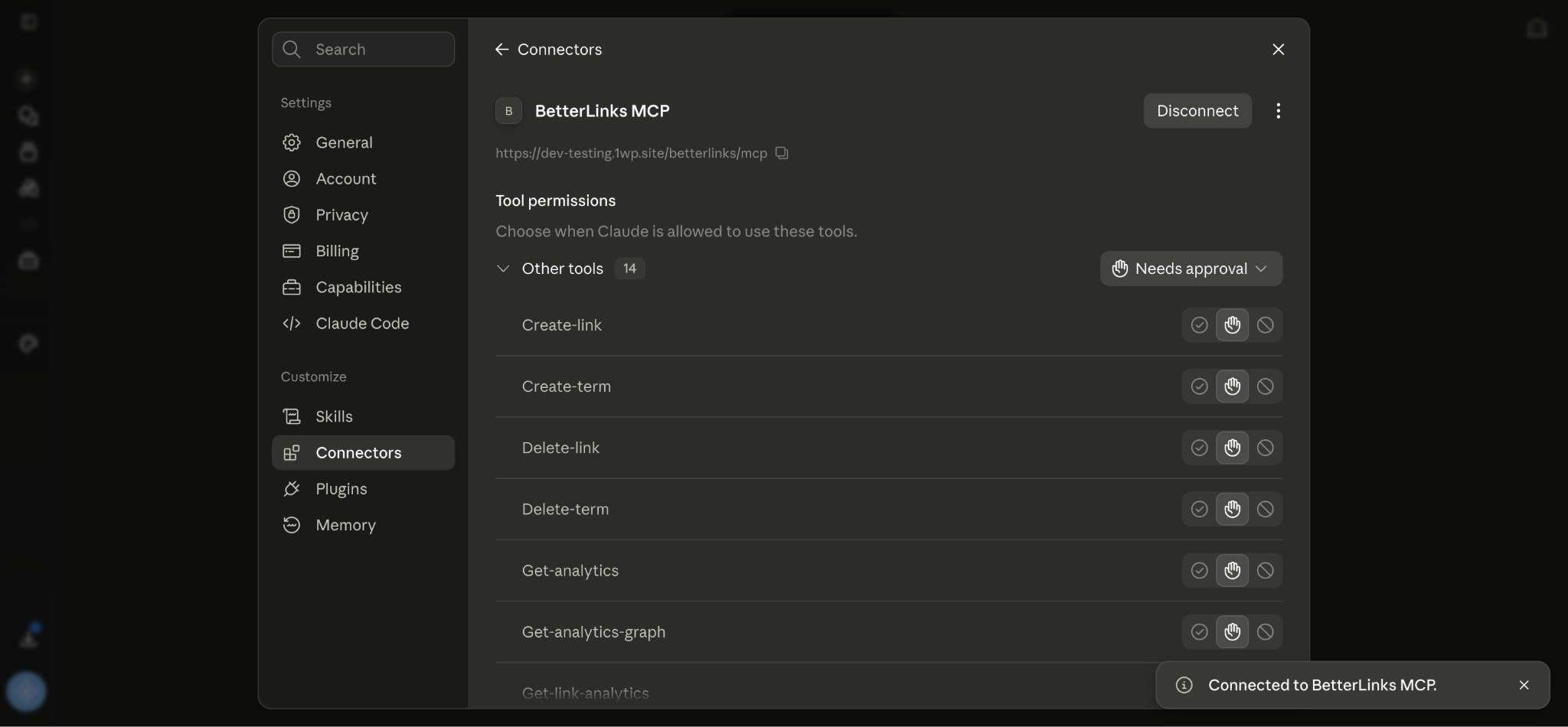Copy the BetterLinks MCP URL
This screenshot has height=727, width=1568.
point(782,153)
